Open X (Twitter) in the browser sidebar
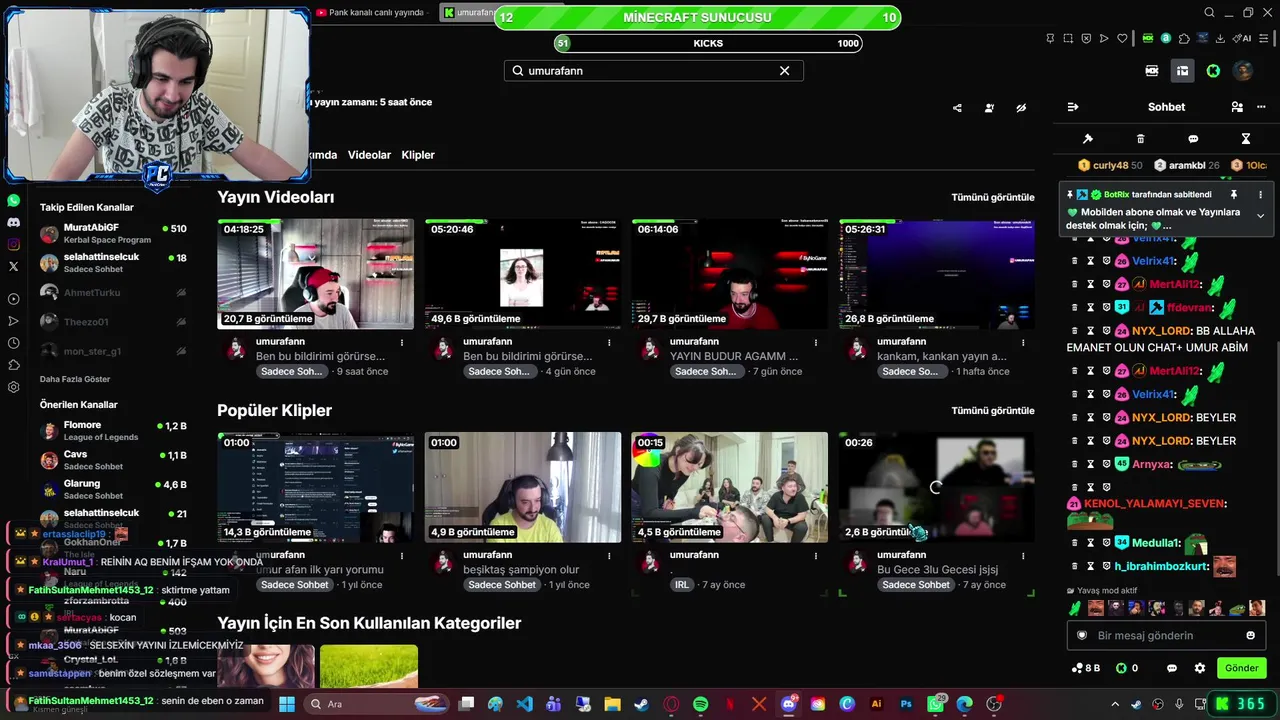 pyautogui.click(x=14, y=266)
